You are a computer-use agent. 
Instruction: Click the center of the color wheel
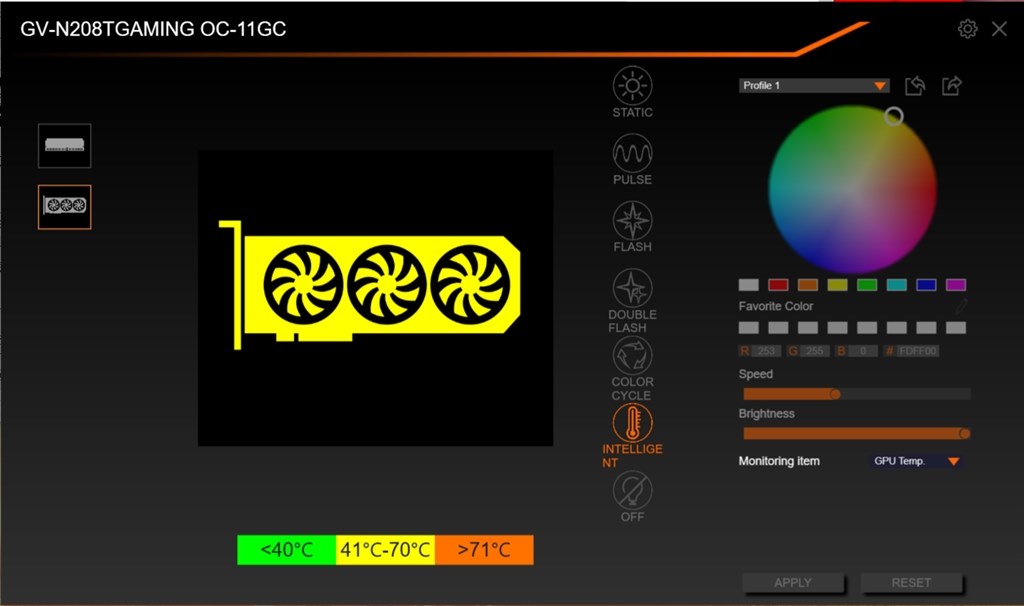pos(852,189)
